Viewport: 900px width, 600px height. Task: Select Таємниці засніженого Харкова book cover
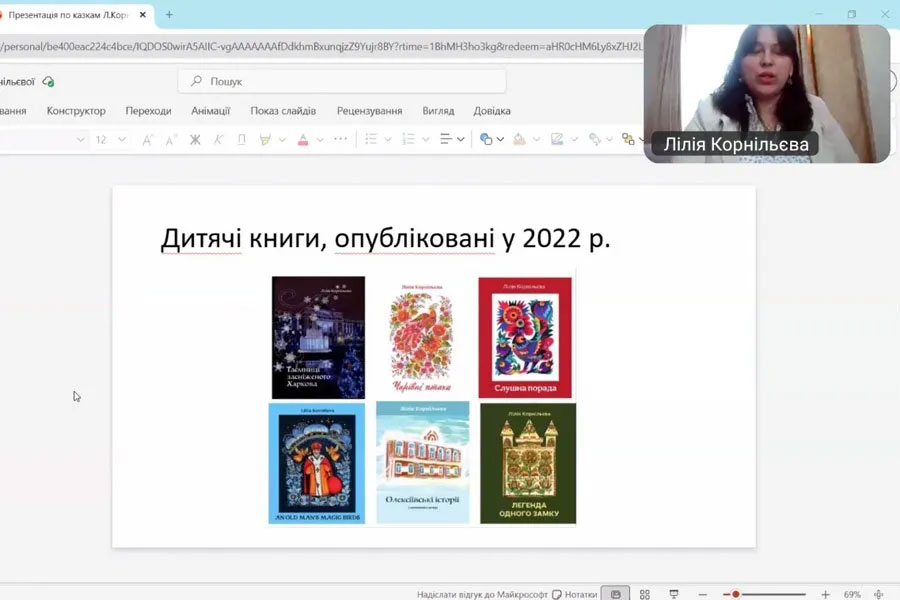[319, 337]
